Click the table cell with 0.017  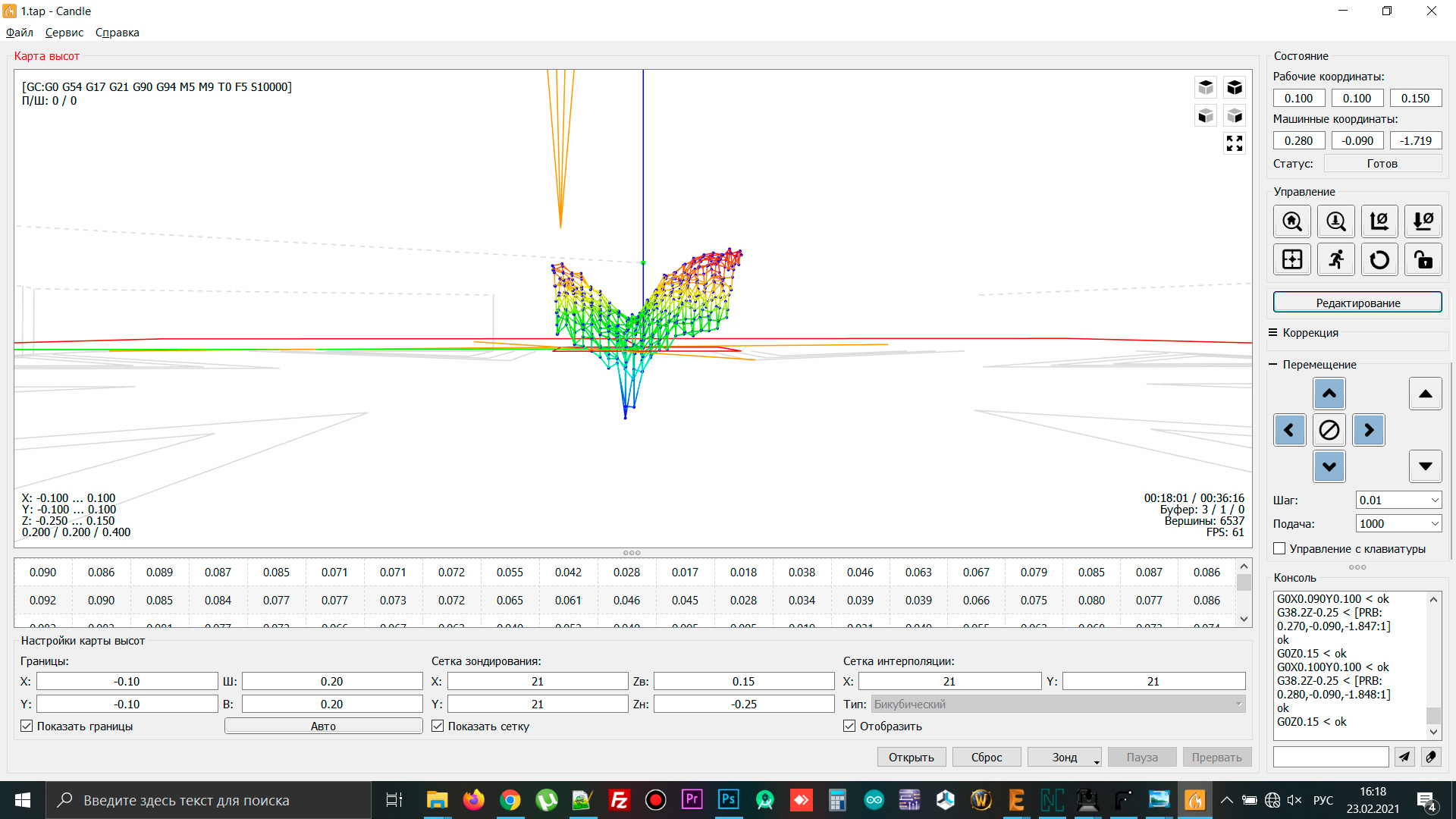pyautogui.click(x=685, y=573)
